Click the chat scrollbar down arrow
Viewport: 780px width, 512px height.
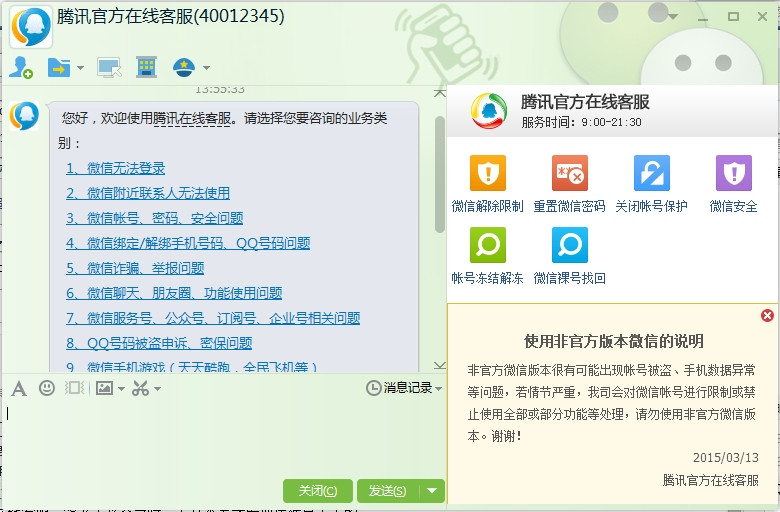(440, 366)
